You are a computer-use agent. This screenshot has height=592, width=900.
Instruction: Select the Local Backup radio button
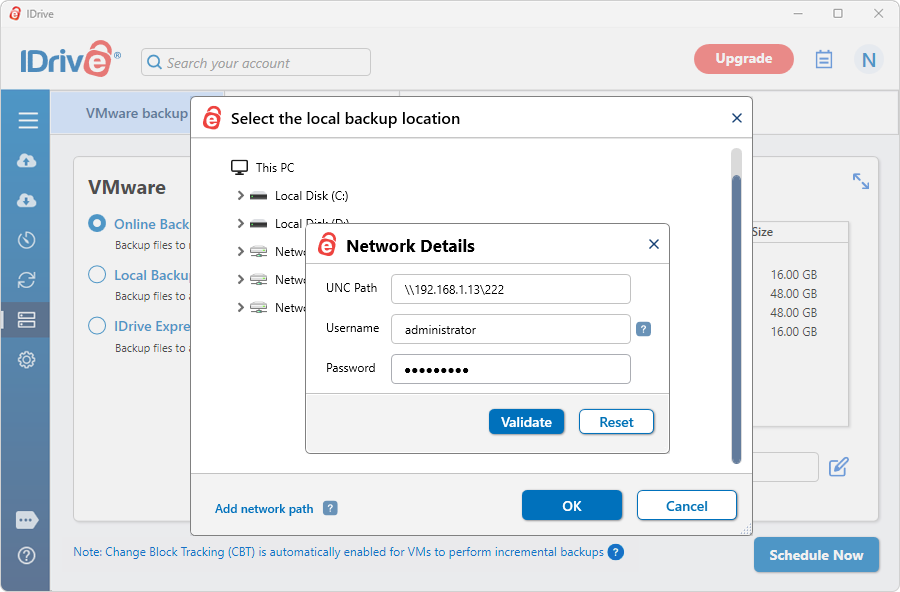[x=97, y=274]
